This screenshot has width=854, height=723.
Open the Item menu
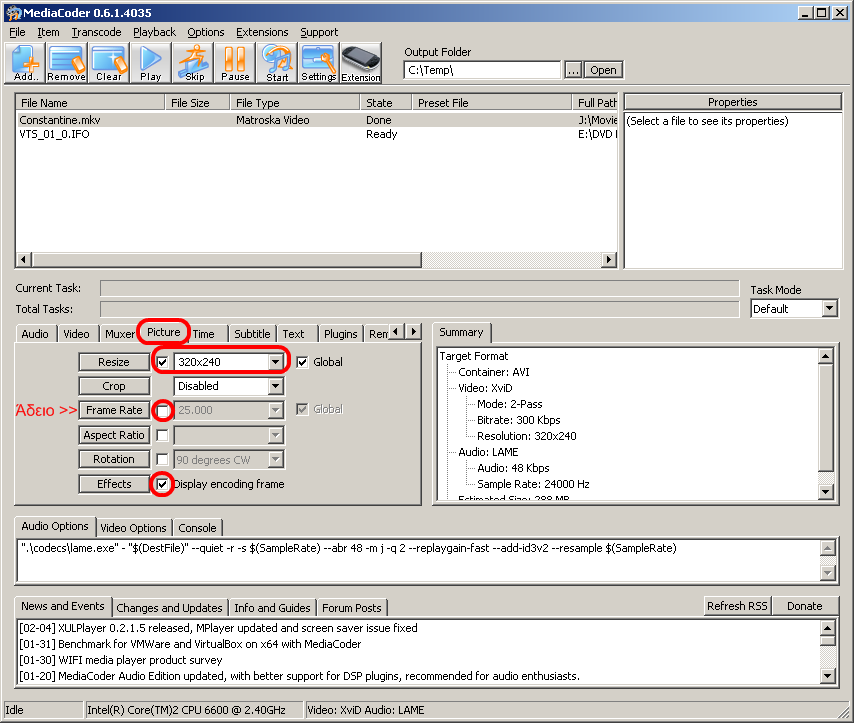pos(48,32)
